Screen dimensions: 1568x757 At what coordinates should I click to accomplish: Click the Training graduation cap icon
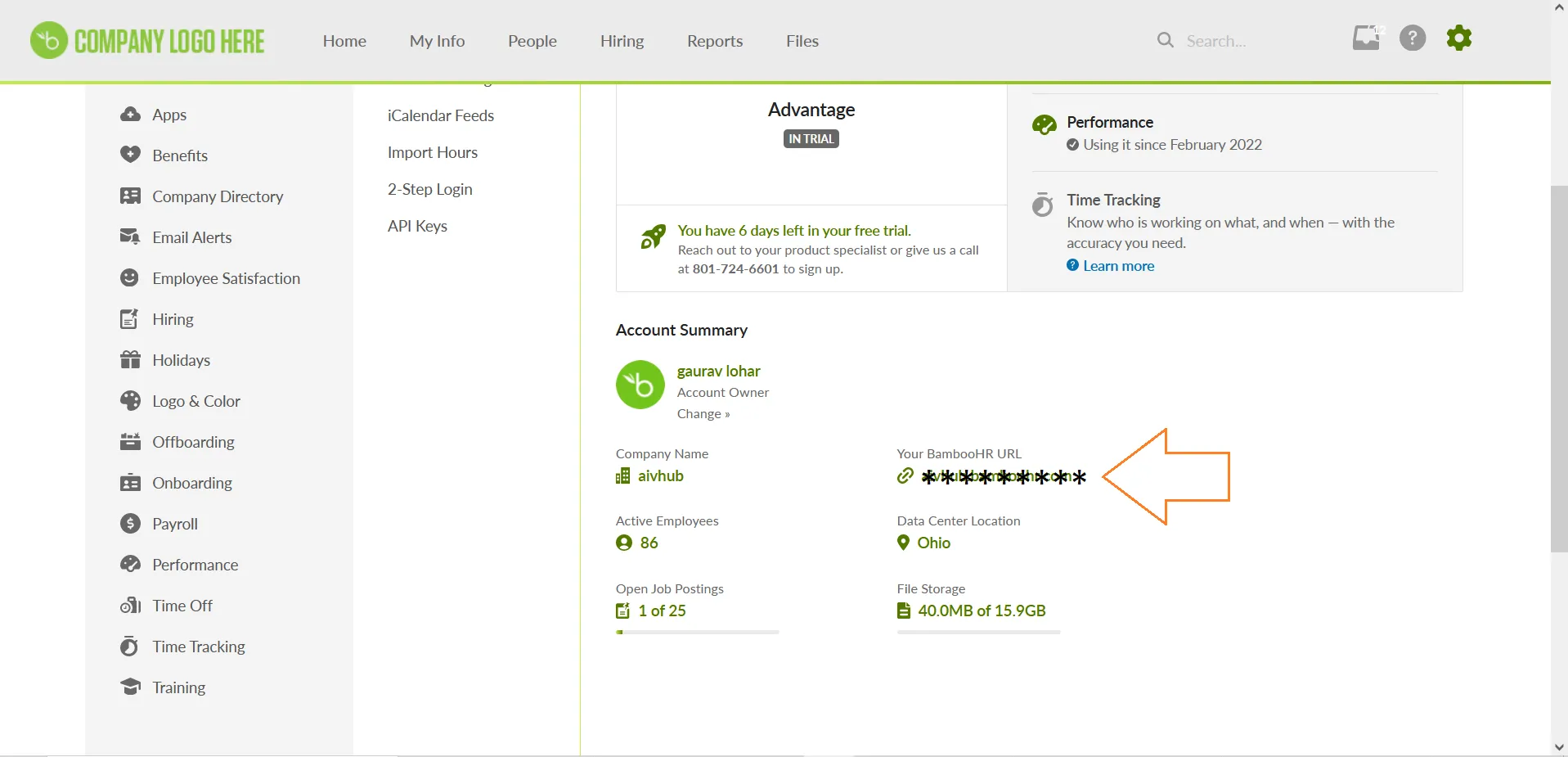(130, 686)
